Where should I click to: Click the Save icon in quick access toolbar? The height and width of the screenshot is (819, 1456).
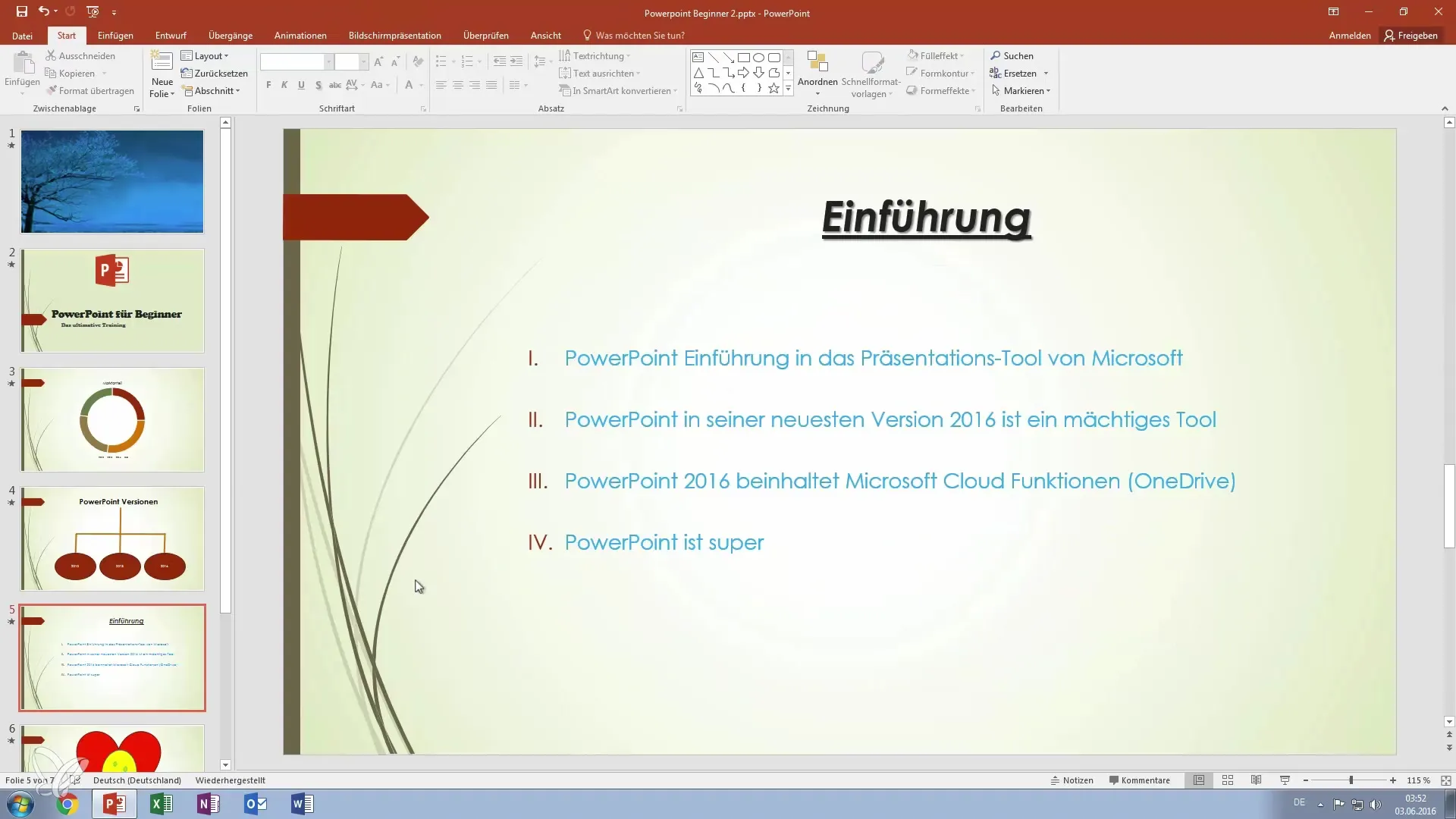click(21, 12)
